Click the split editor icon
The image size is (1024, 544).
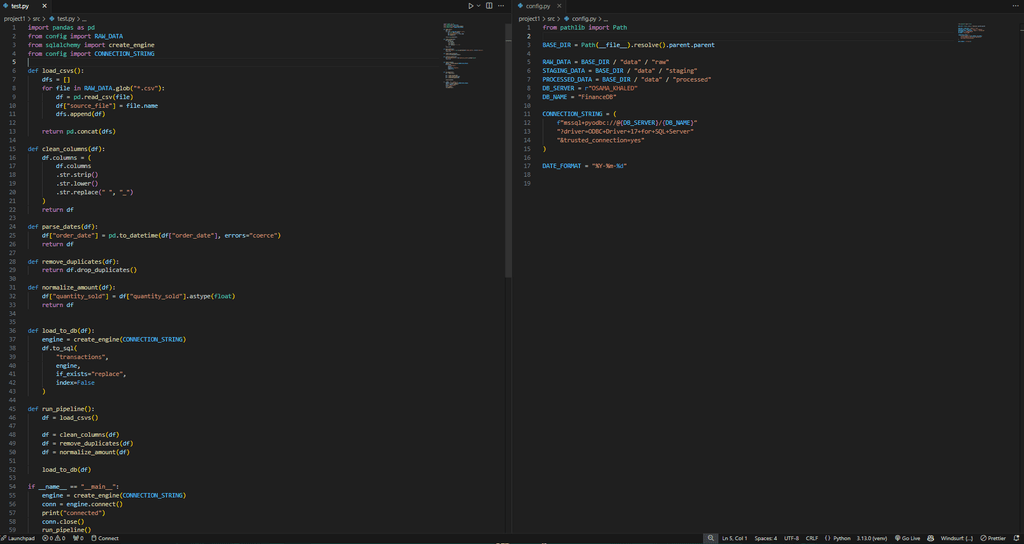tap(489, 6)
